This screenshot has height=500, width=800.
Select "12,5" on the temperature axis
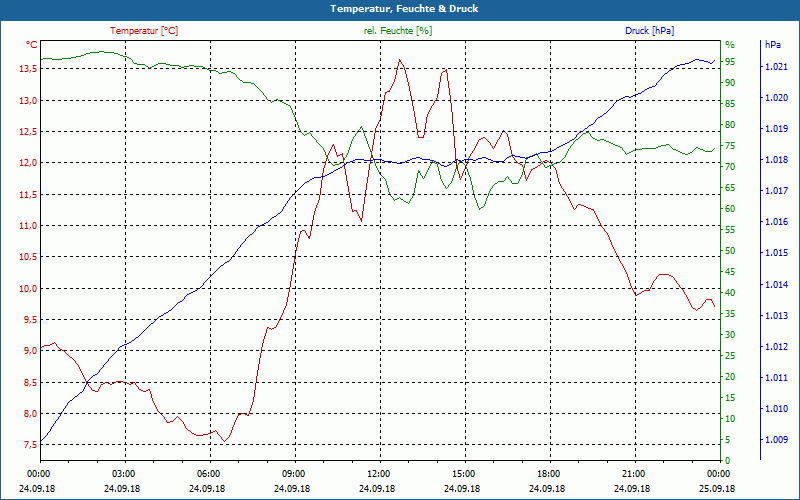click(28, 132)
